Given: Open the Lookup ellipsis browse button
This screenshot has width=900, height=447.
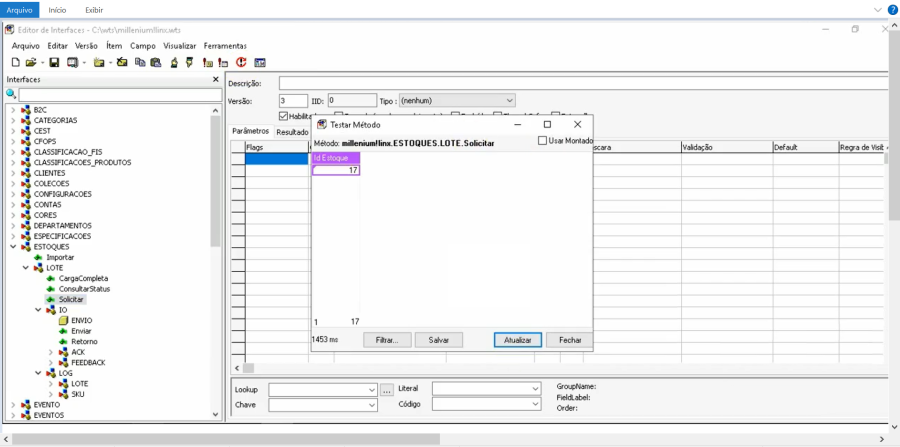Looking at the screenshot, I should pyautogui.click(x=387, y=390).
